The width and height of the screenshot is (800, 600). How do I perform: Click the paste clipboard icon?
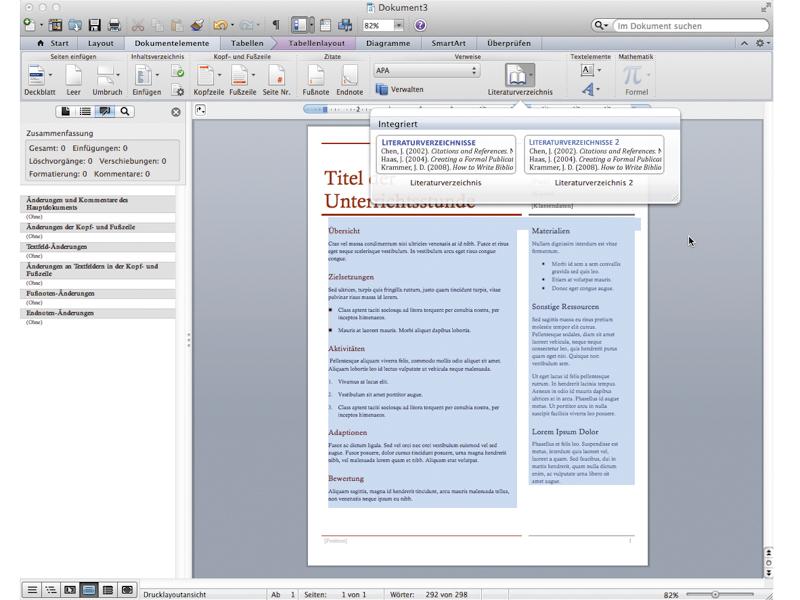pyautogui.click(x=177, y=25)
